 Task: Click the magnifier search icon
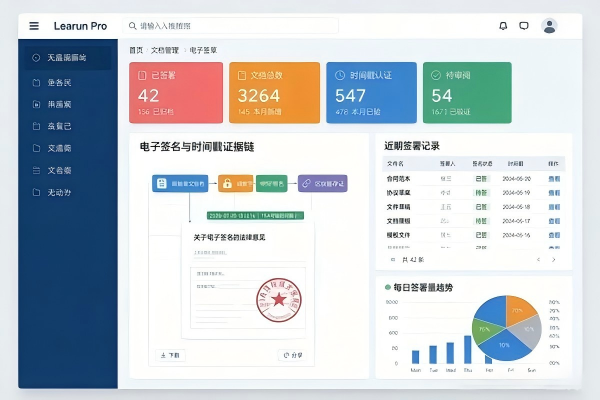coord(132,26)
